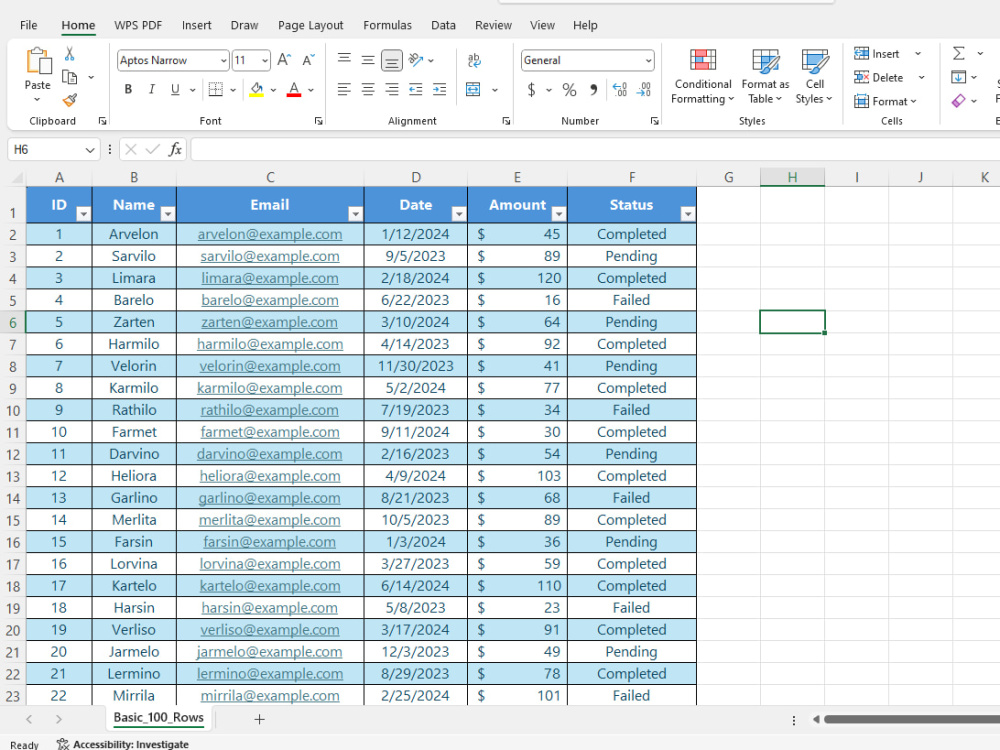Viewport: 1000px width, 750px height.
Task: Click the Delete cells button
Action: click(879, 77)
